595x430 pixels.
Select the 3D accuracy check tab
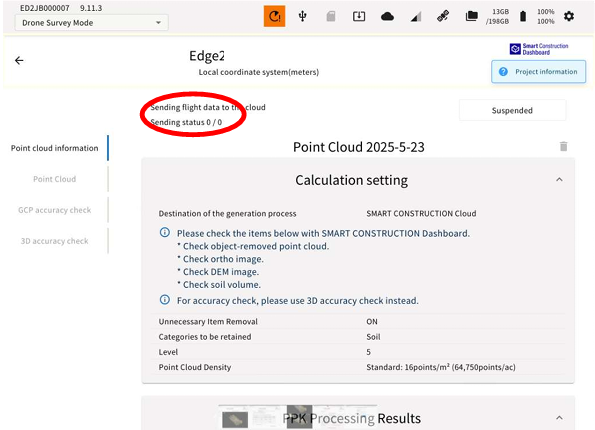[x=55, y=241]
